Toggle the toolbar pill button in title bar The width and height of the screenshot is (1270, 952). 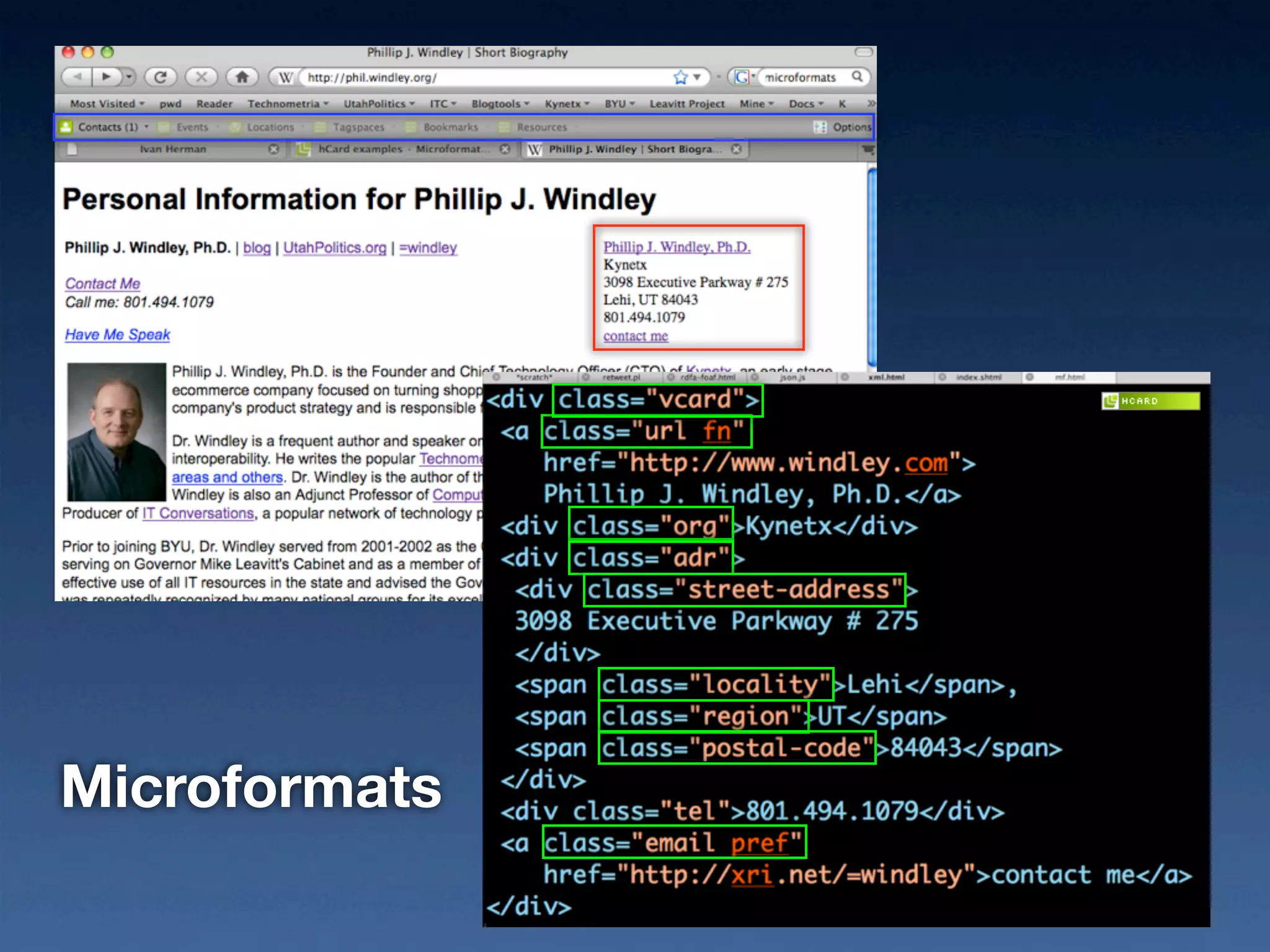pyautogui.click(x=864, y=52)
